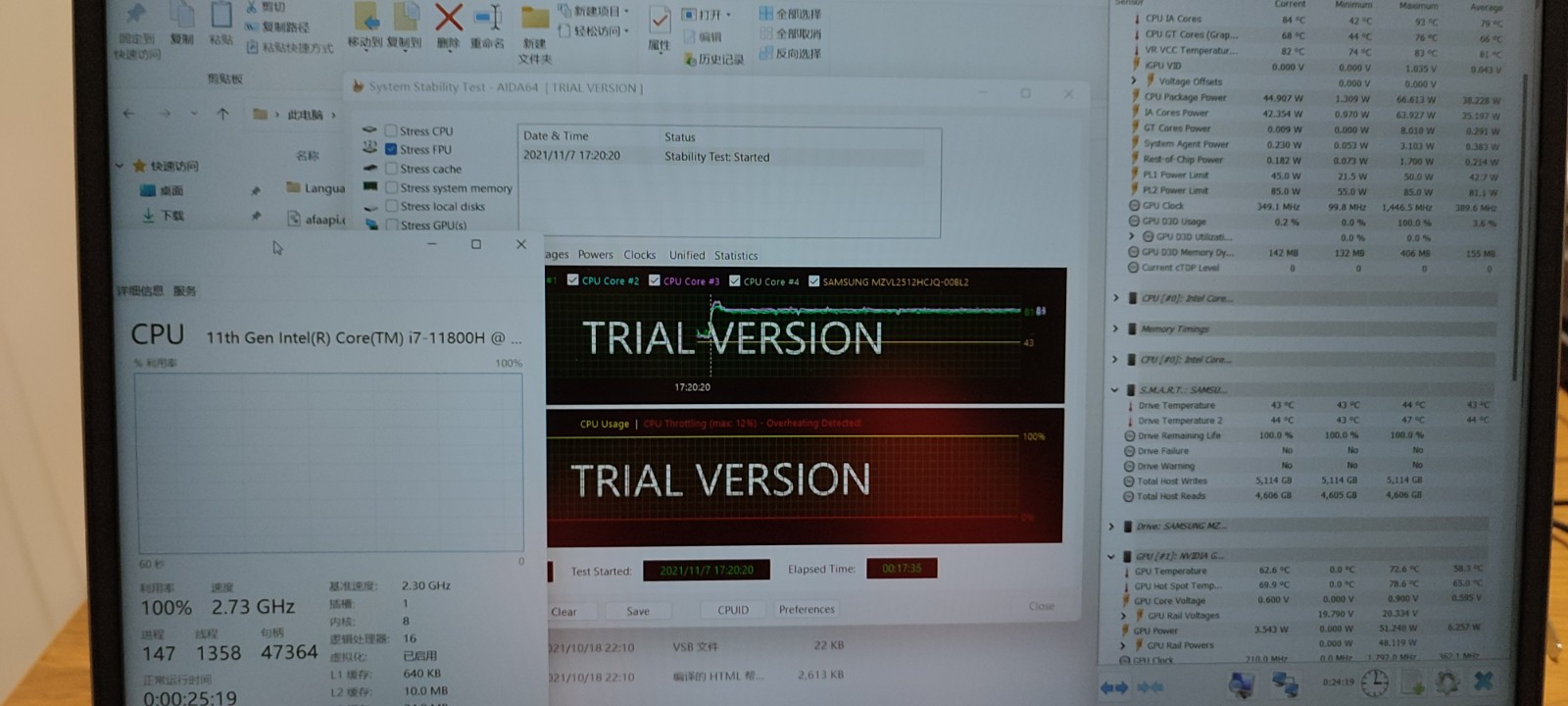The height and width of the screenshot is (706, 1568).
Task: Switch to the Unified tab in AIDA64
Action: tap(687, 255)
